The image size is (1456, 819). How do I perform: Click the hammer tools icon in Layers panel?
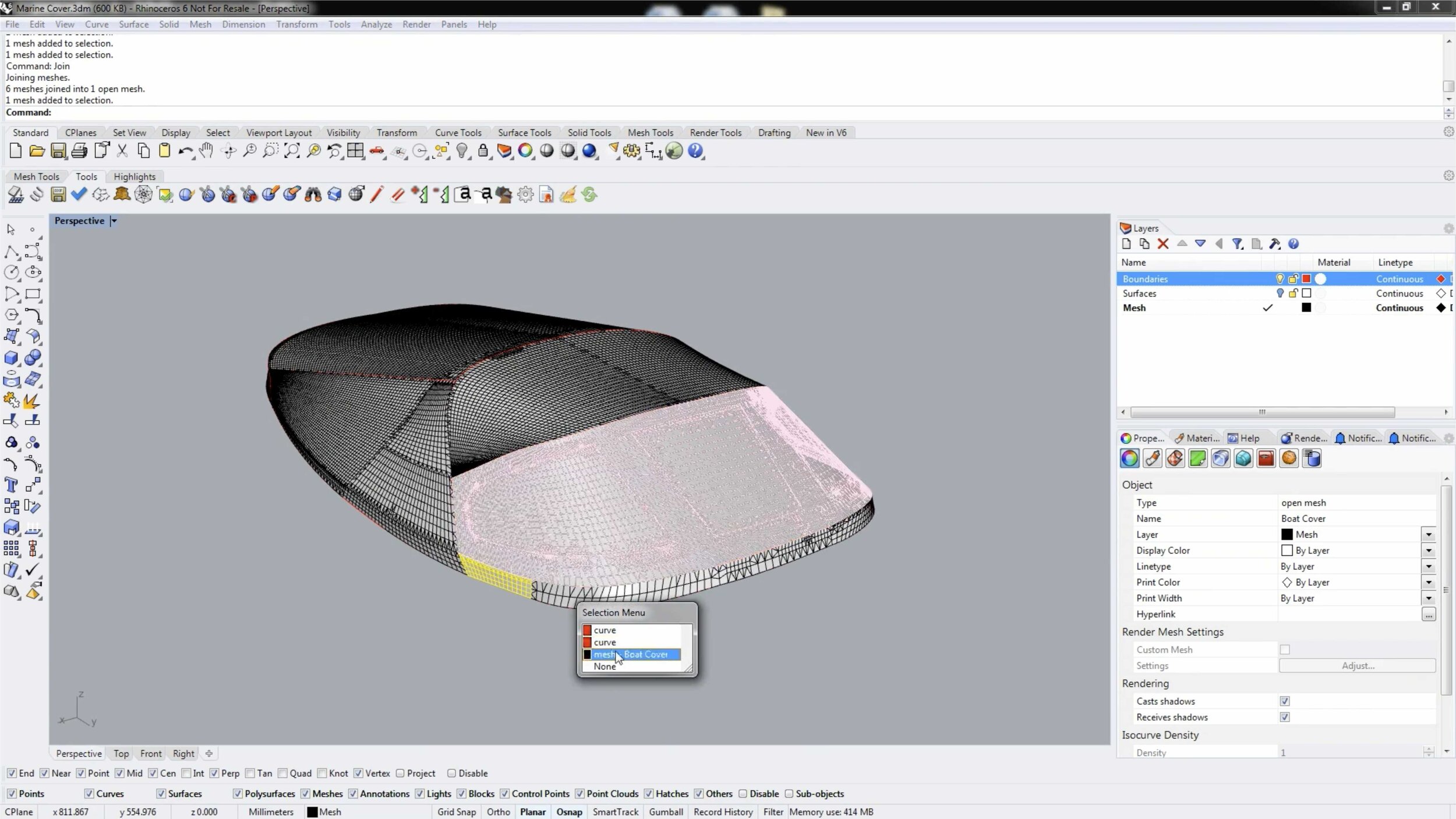point(1275,244)
